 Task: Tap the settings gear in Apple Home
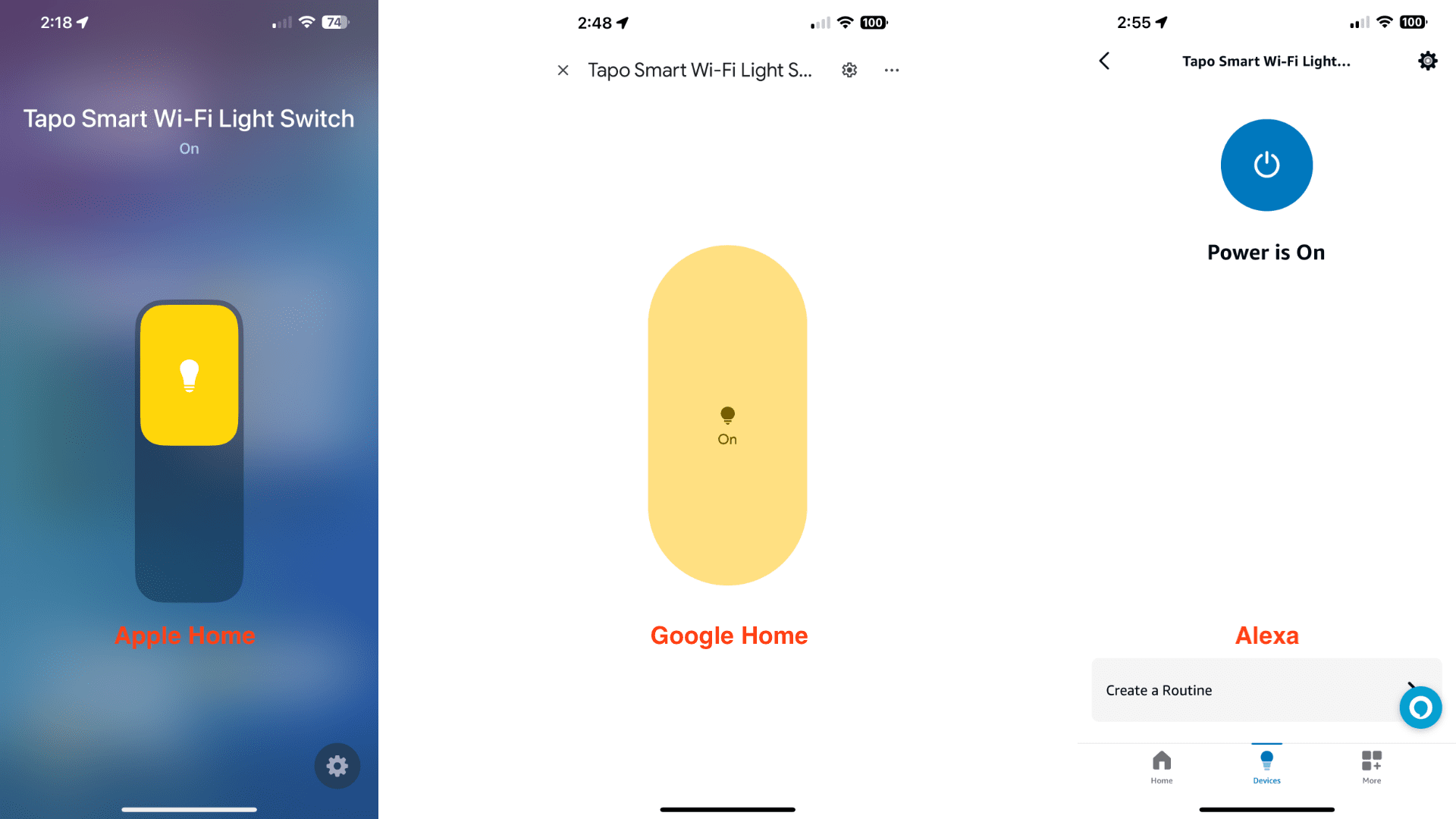[336, 766]
